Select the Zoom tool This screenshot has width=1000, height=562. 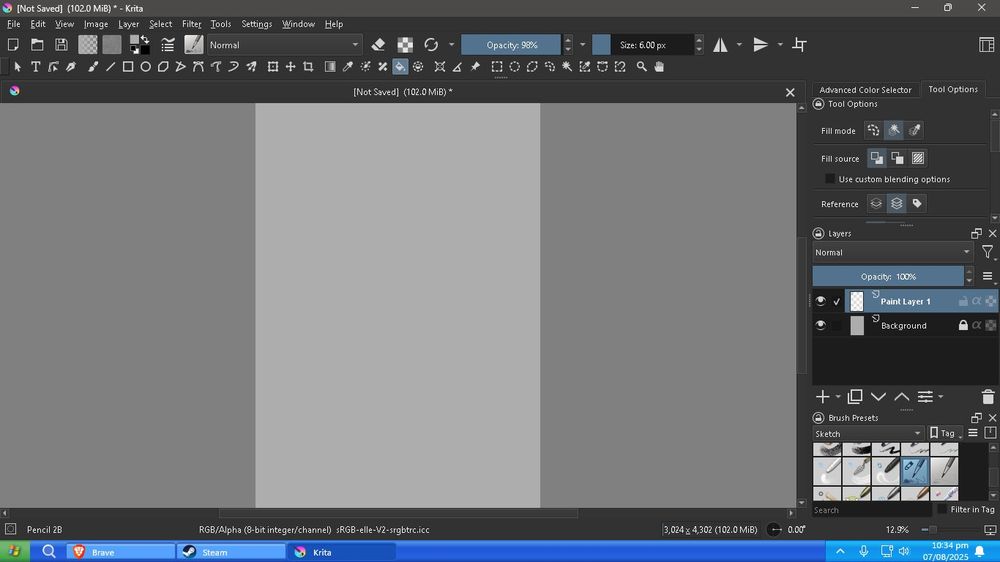point(642,66)
